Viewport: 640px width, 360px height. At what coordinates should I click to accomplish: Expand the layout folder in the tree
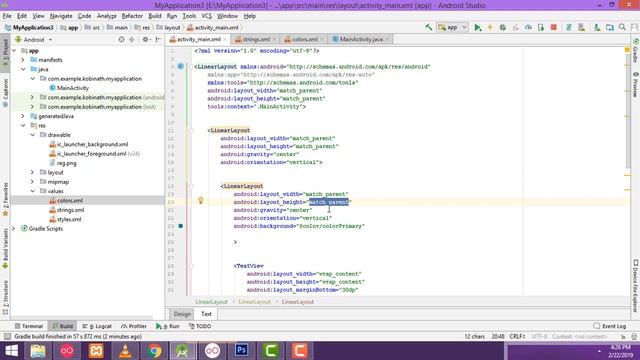pos(32,173)
